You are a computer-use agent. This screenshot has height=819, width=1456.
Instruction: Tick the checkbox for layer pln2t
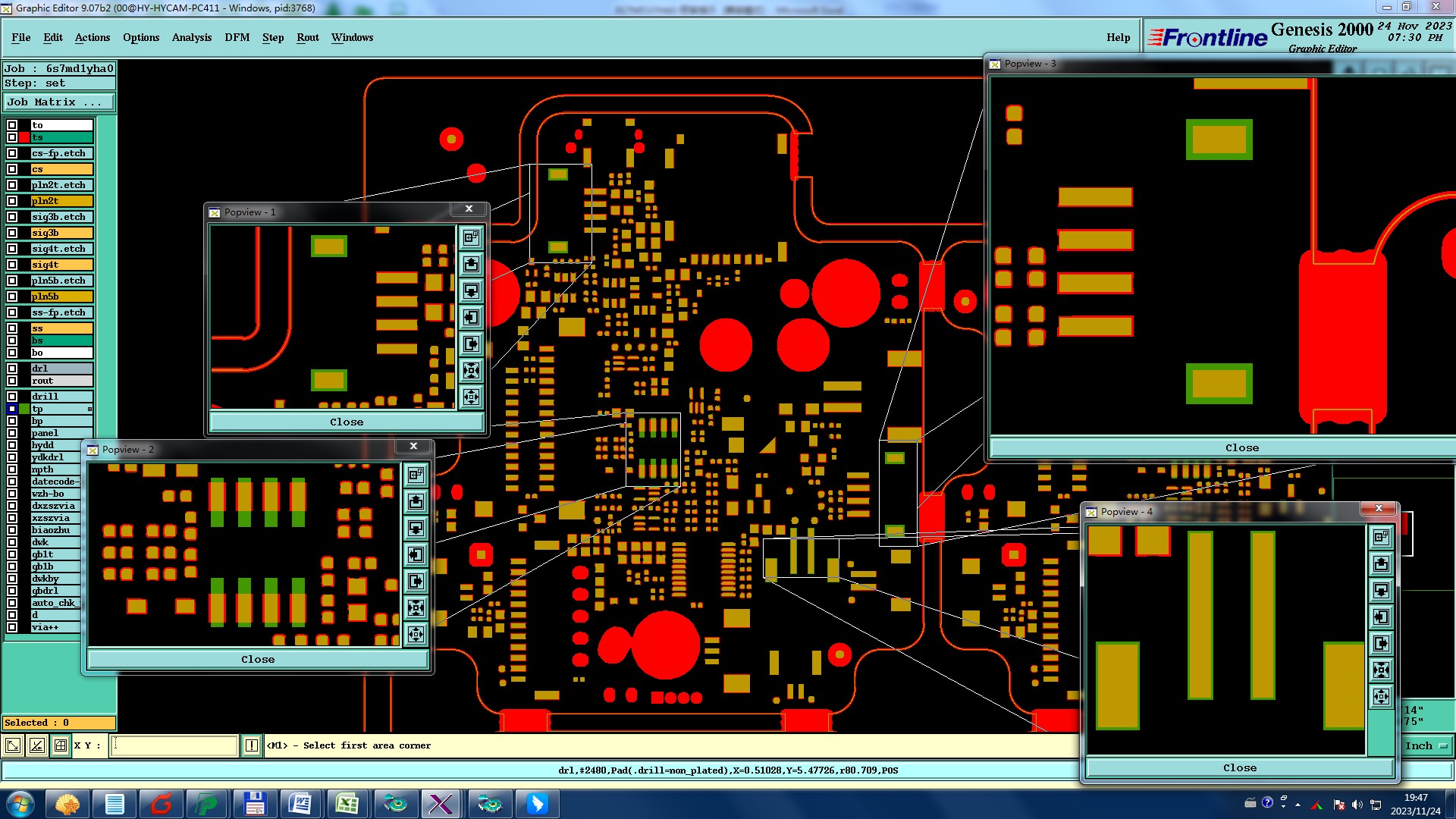click(x=12, y=201)
